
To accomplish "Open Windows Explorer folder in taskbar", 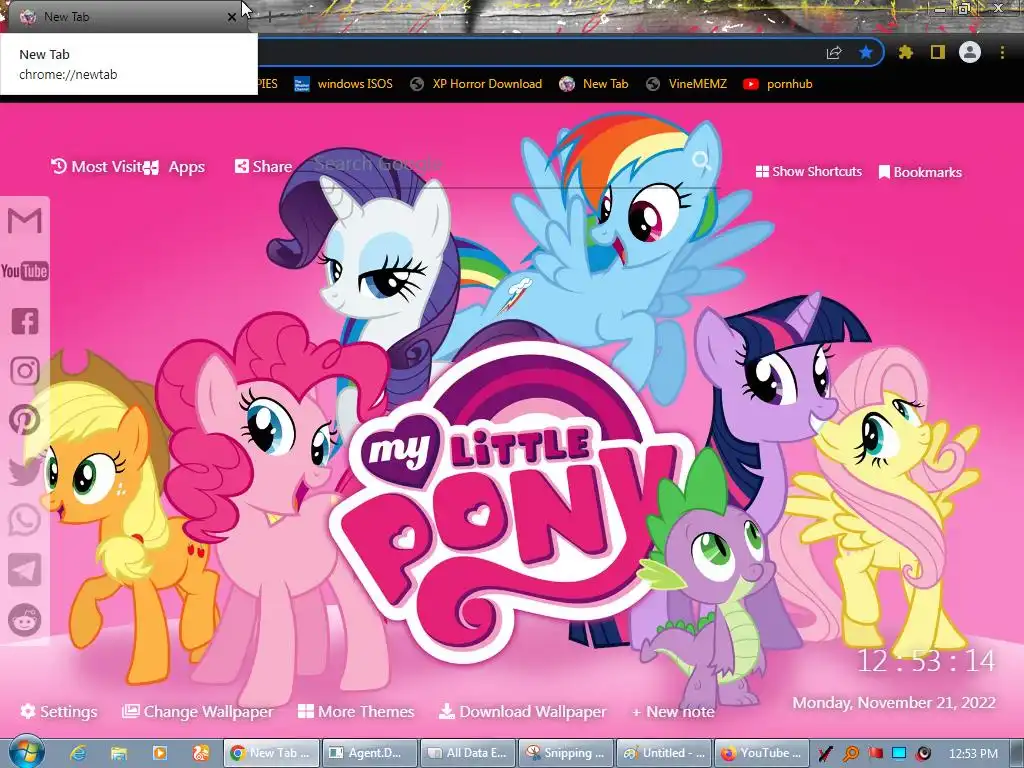I will (119, 753).
